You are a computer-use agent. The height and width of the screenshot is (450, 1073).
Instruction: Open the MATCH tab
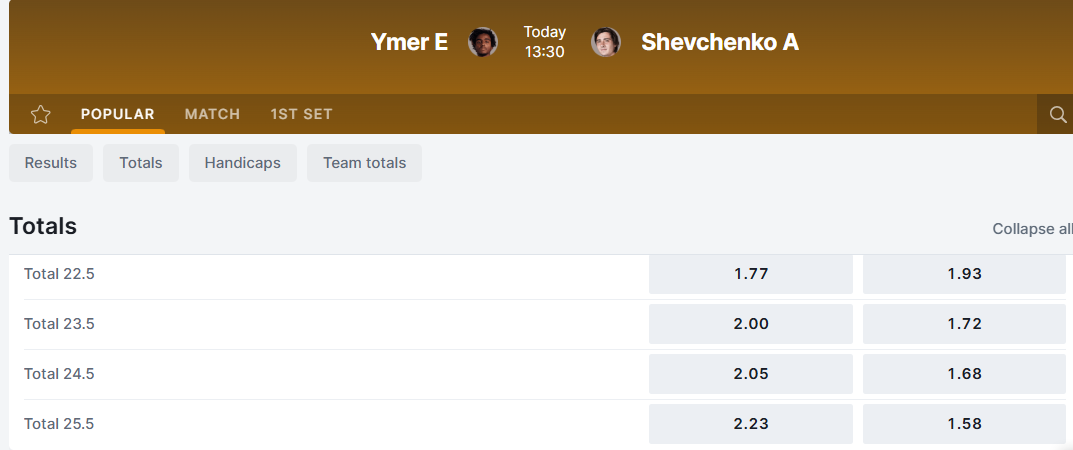212,114
